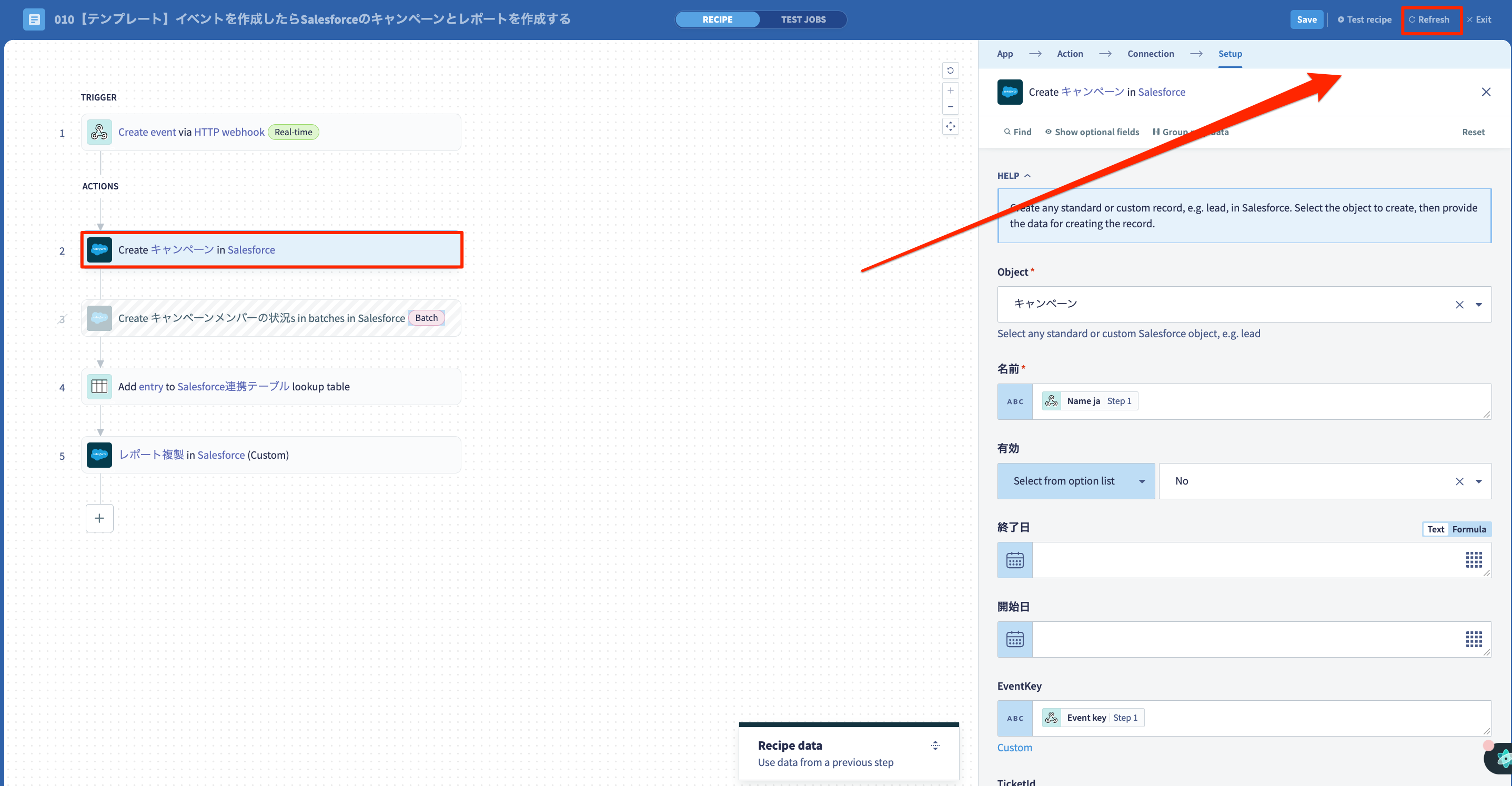The image size is (1512, 786).
Task: Open calendar picker for 開始日
Action: (x=1015, y=639)
